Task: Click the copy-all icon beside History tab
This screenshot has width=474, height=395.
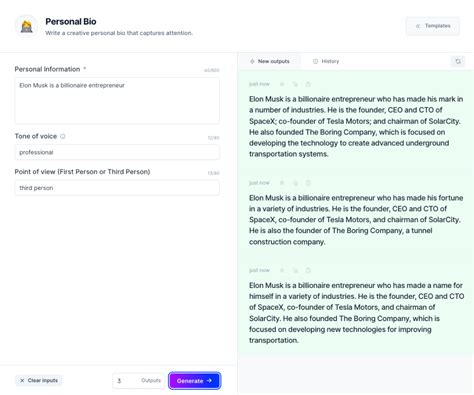Action: [x=458, y=61]
